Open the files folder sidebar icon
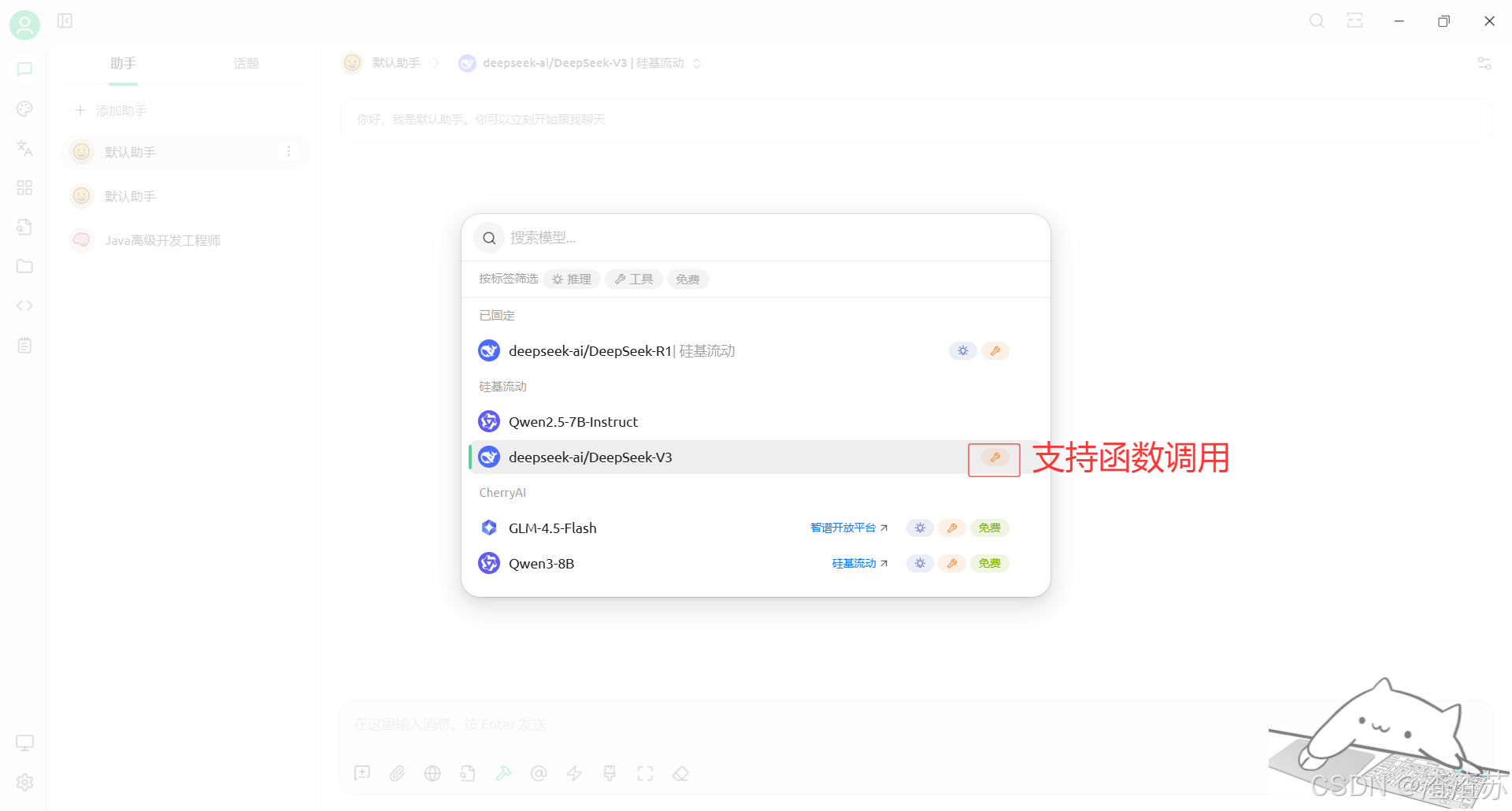 click(x=24, y=266)
